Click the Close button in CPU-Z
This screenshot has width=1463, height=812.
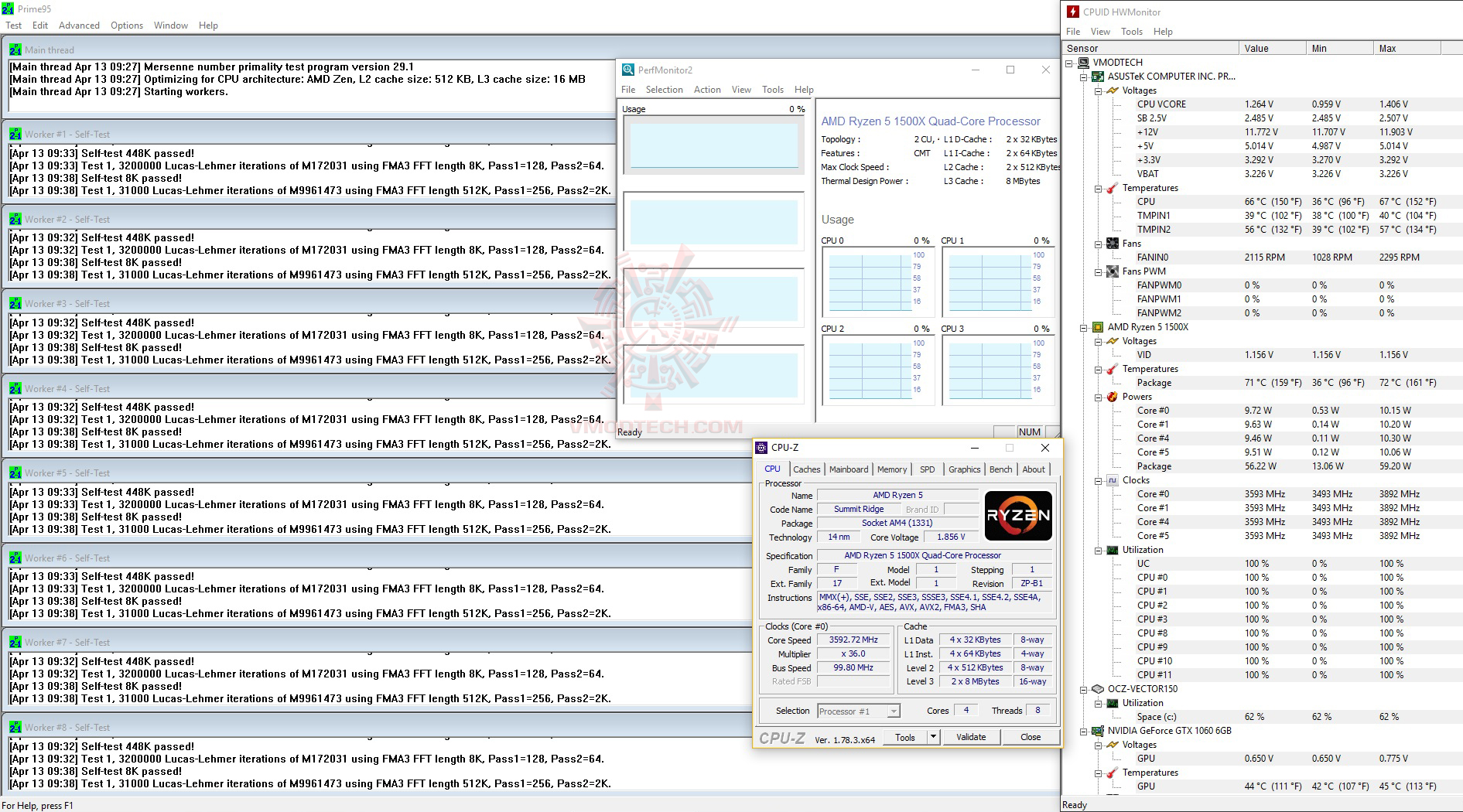1031,737
